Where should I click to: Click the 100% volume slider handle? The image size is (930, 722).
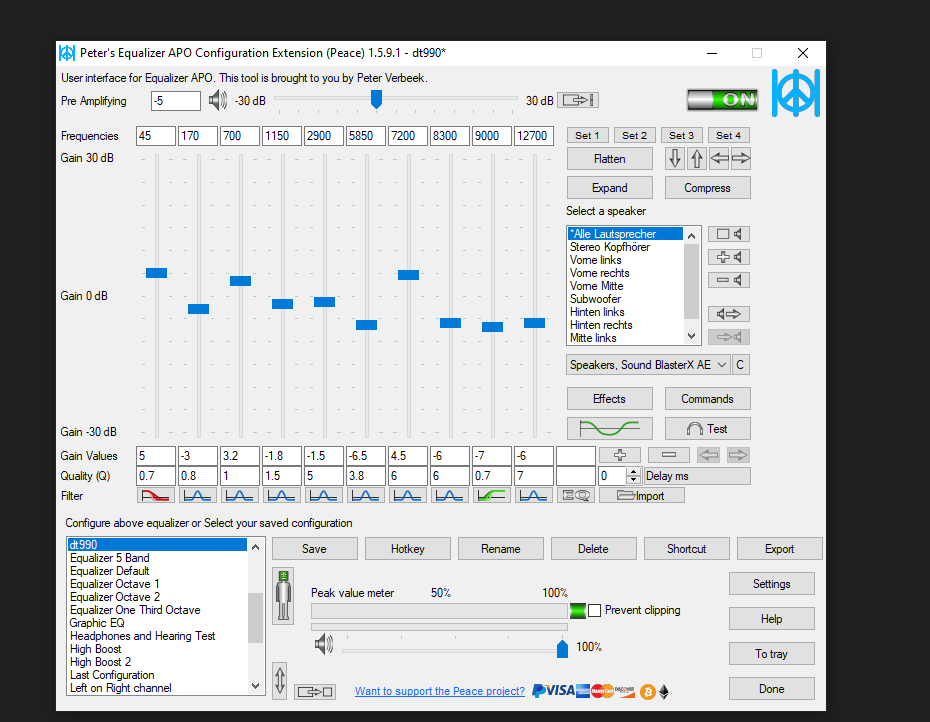pyautogui.click(x=562, y=648)
